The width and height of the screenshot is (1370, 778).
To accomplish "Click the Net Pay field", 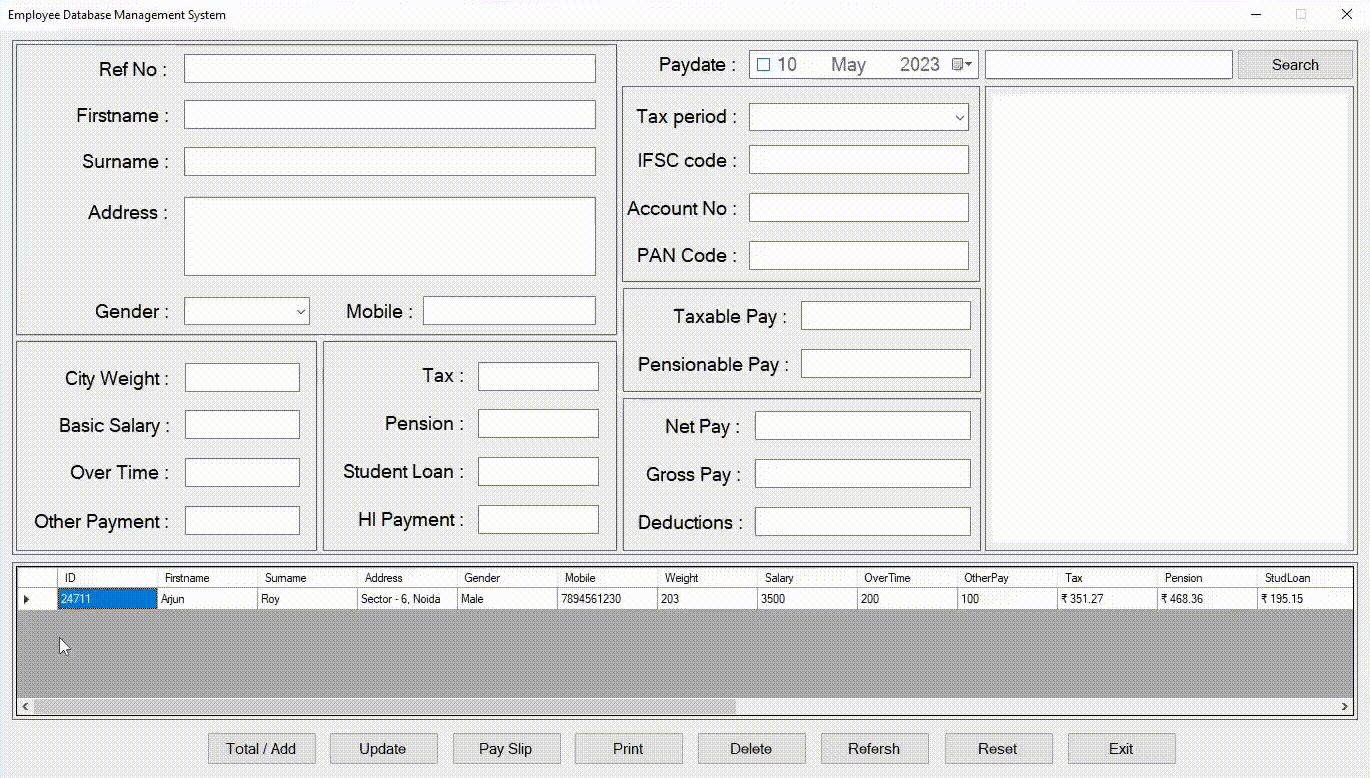I will coord(863,426).
